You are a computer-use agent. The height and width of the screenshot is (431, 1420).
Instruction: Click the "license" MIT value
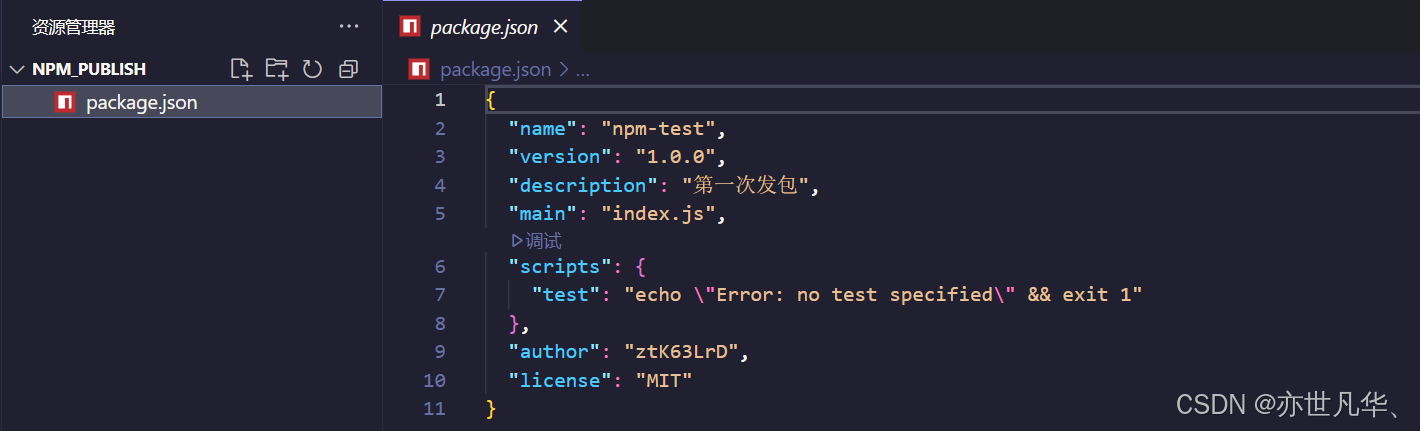(x=663, y=381)
